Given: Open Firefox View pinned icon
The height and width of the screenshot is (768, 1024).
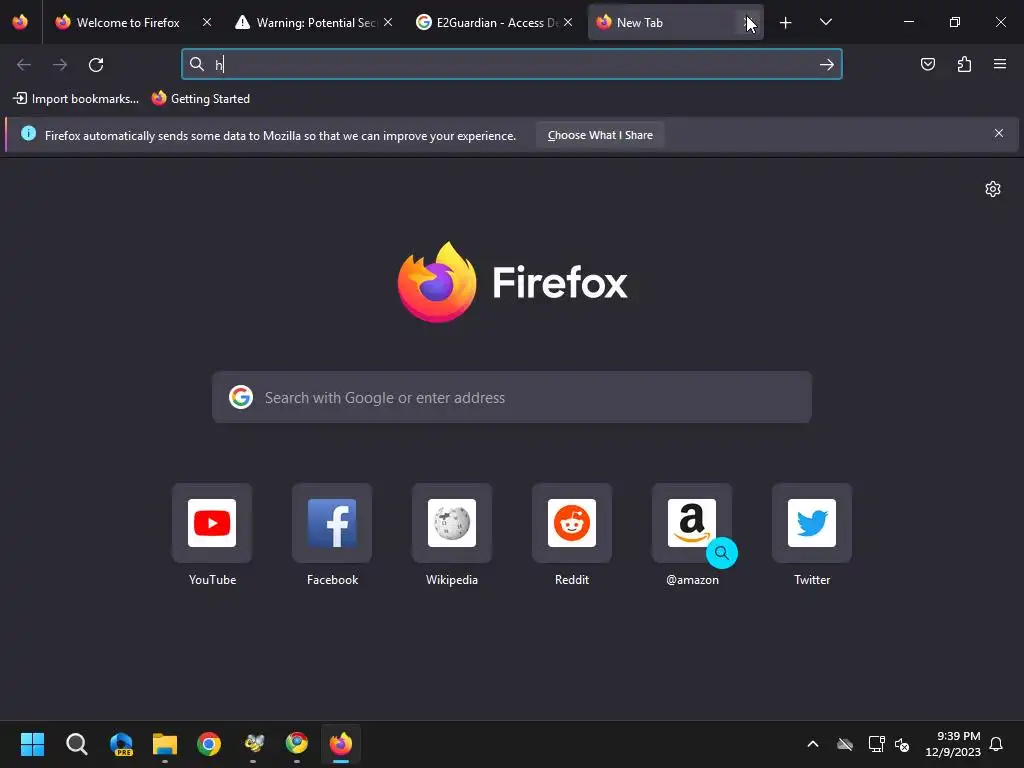Looking at the screenshot, I should (x=20, y=22).
